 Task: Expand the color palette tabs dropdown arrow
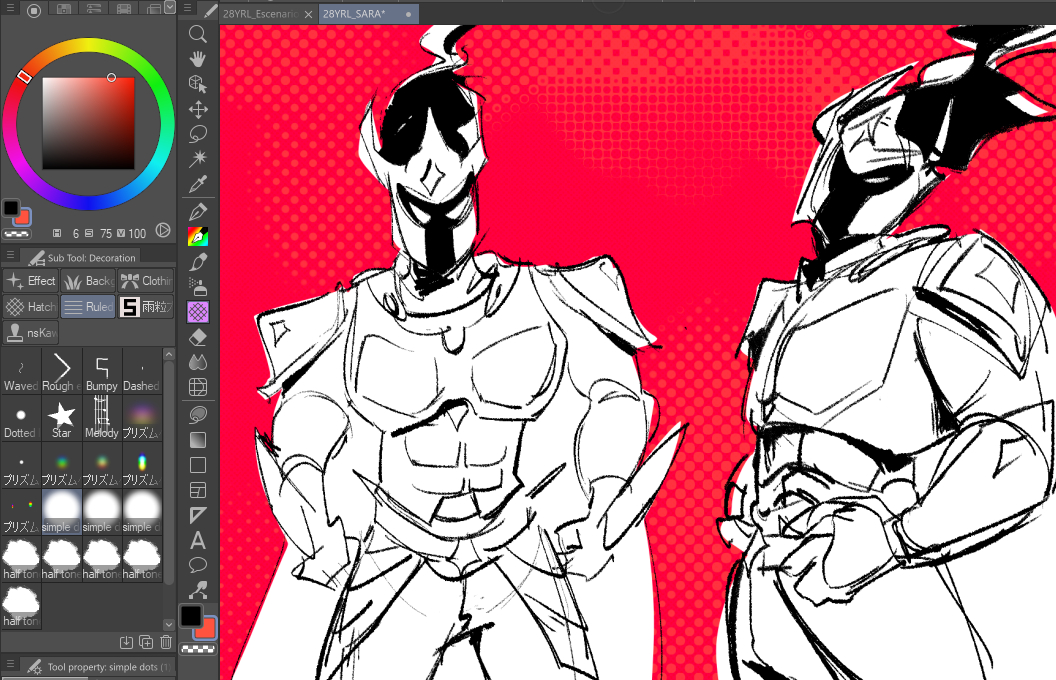tap(170, 7)
